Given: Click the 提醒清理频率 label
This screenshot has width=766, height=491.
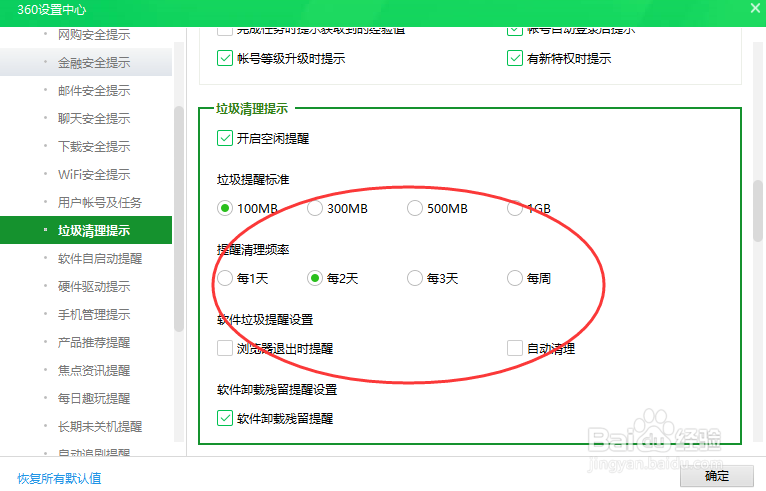Looking at the screenshot, I should click(253, 250).
